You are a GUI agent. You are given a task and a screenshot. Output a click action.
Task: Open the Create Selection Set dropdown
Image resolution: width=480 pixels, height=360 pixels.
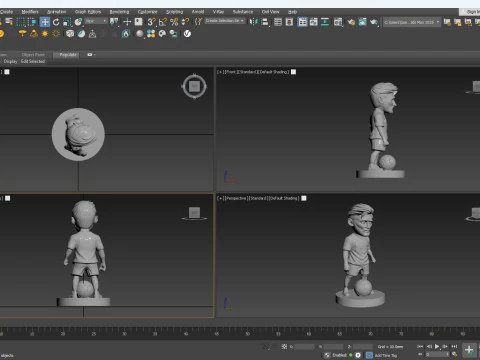(x=225, y=21)
